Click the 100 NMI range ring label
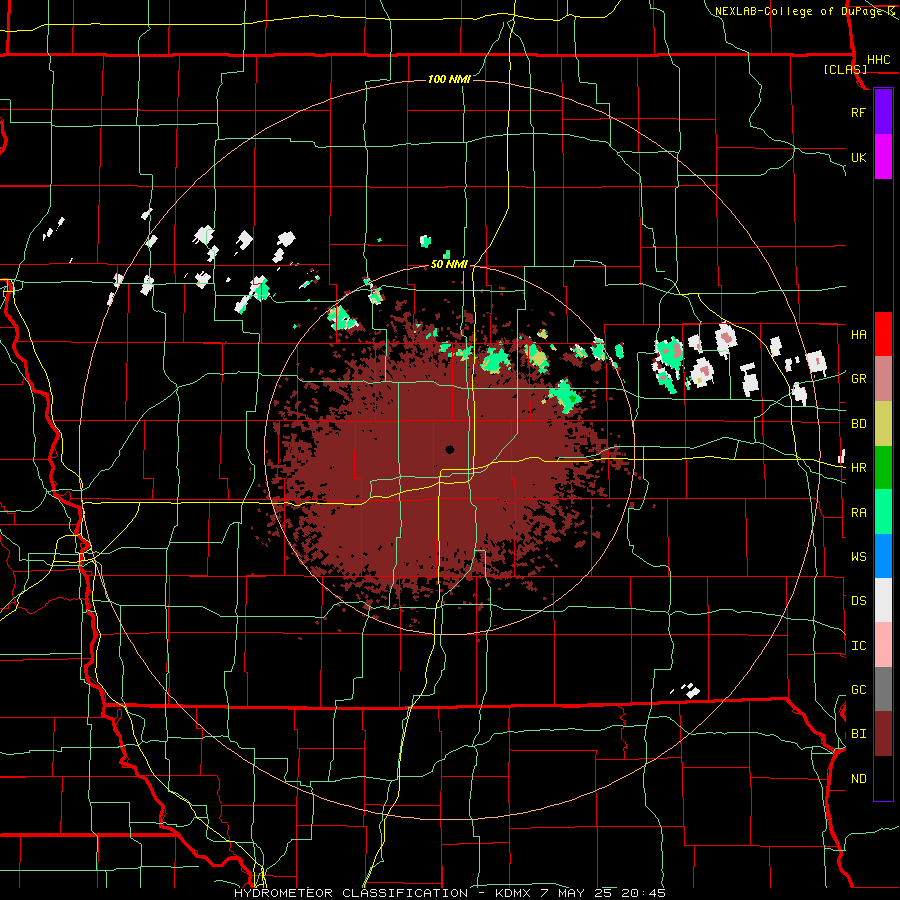900x900 pixels. pyautogui.click(x=449, y=79)
